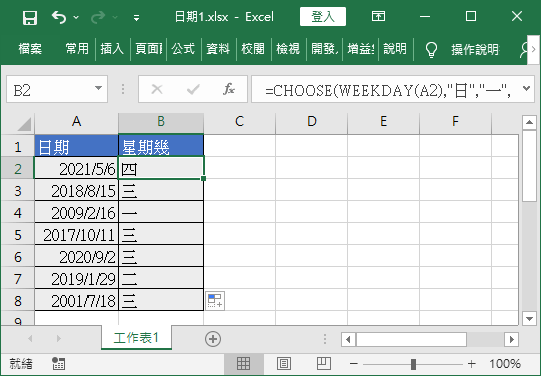This screenshot has width=541, height=376.
Task: Open the 檢視 ribbon tab
Action: (288, 49)
